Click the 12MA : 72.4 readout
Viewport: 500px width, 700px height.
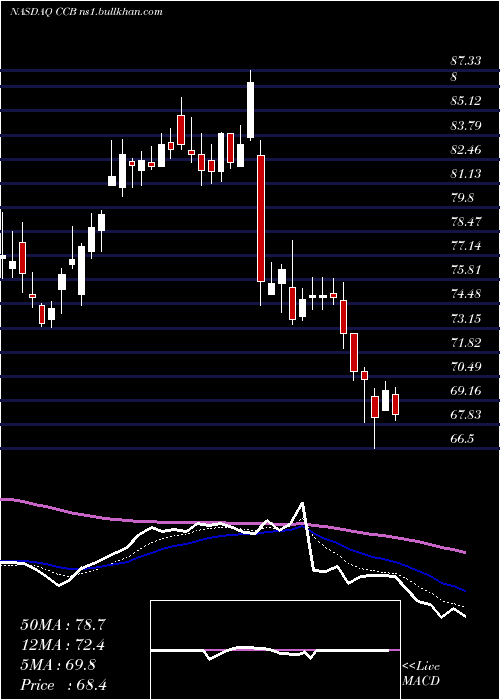coord(63,645)
